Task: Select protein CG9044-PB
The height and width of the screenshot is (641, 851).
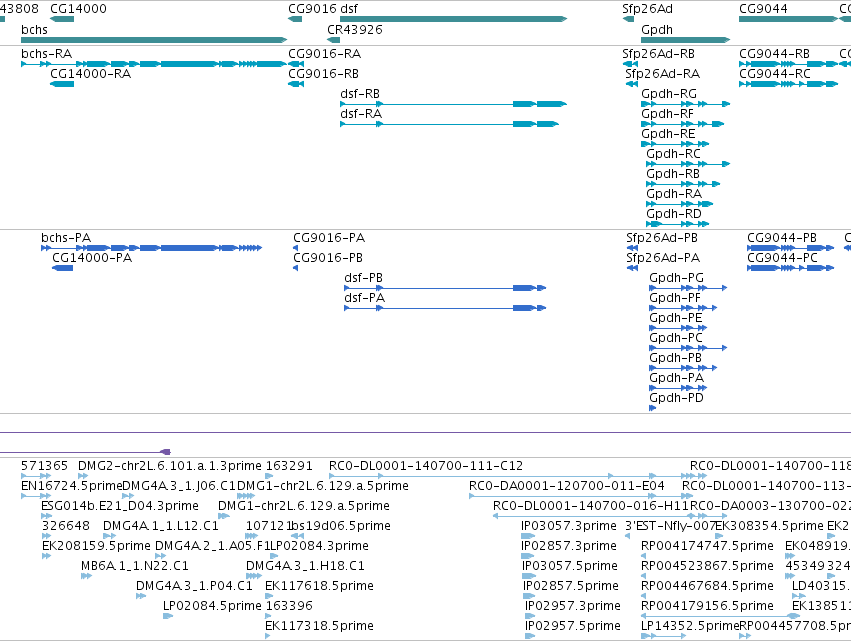Action: pos(790,248)
